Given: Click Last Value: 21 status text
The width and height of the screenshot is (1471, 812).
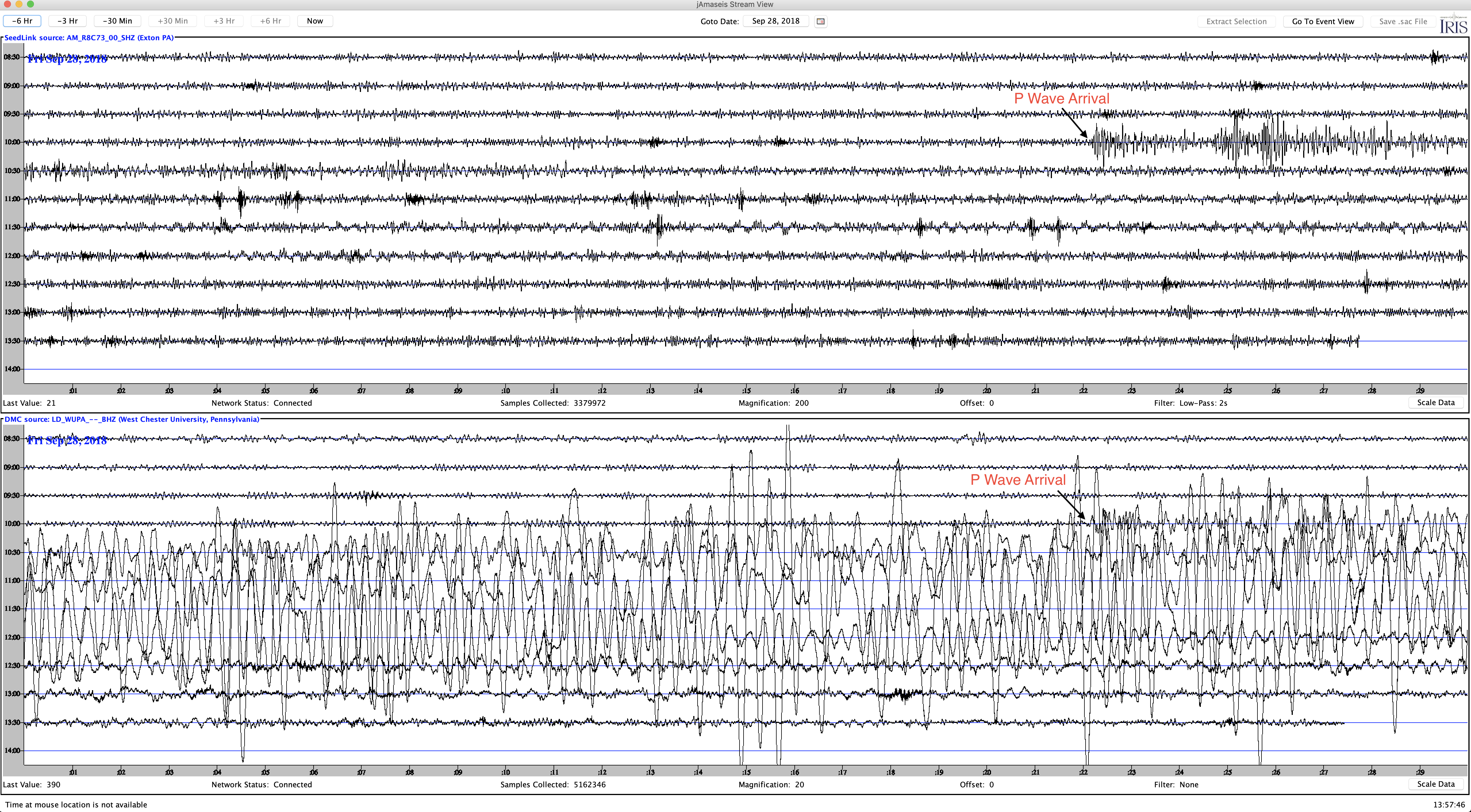Looking at the screenshot, I should pyautogui.click(x=29, y=403).
